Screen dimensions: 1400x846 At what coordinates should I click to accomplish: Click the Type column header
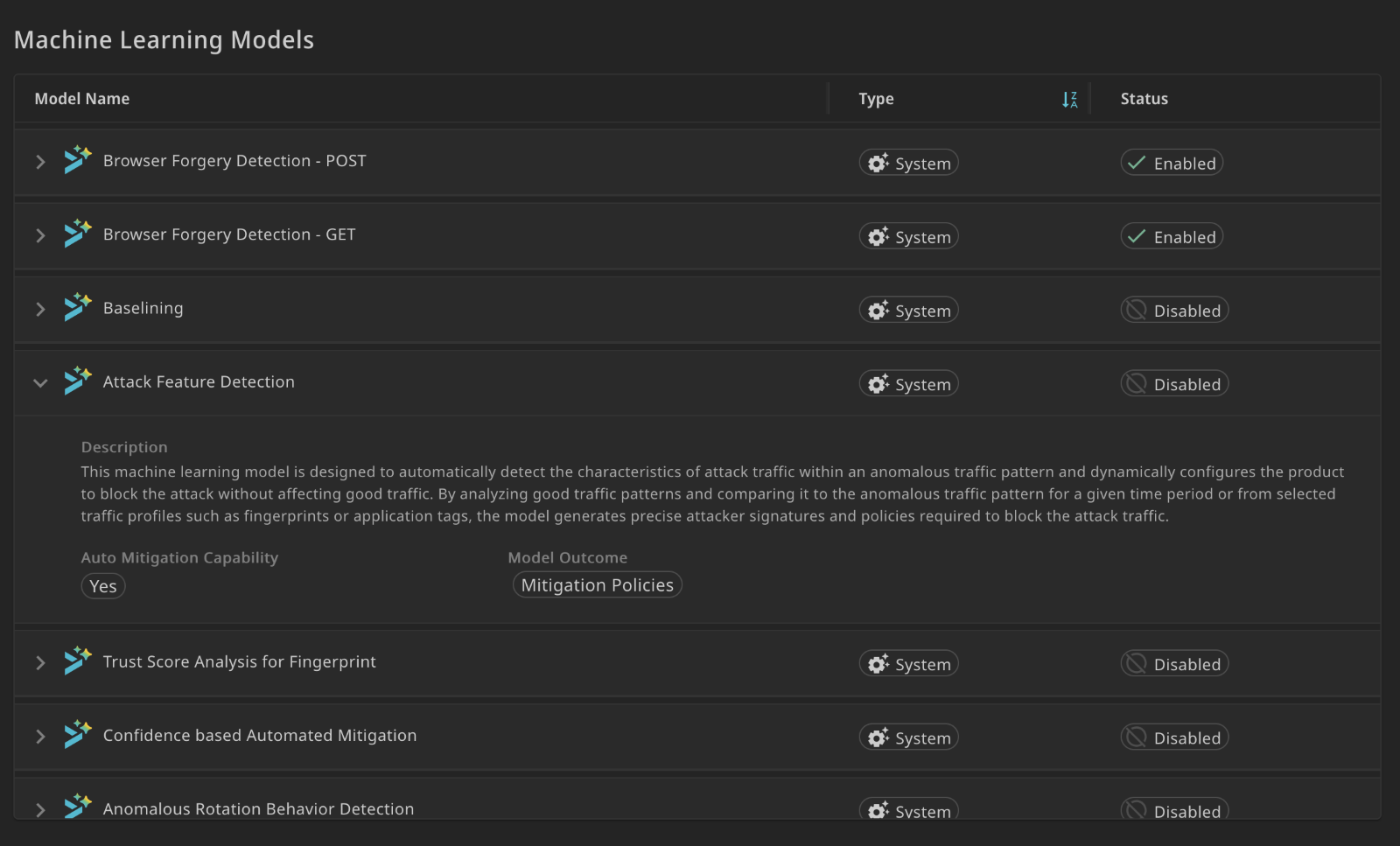coord(876,99)
